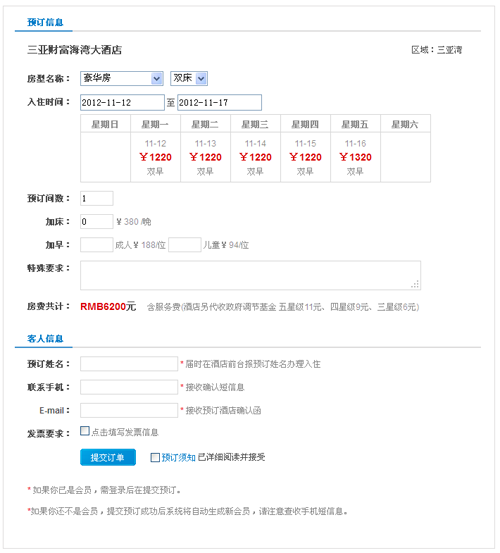Viewport: 500px width, 553px height.
Task: Select the 客人信息 section tab
Action: (45, 339)
